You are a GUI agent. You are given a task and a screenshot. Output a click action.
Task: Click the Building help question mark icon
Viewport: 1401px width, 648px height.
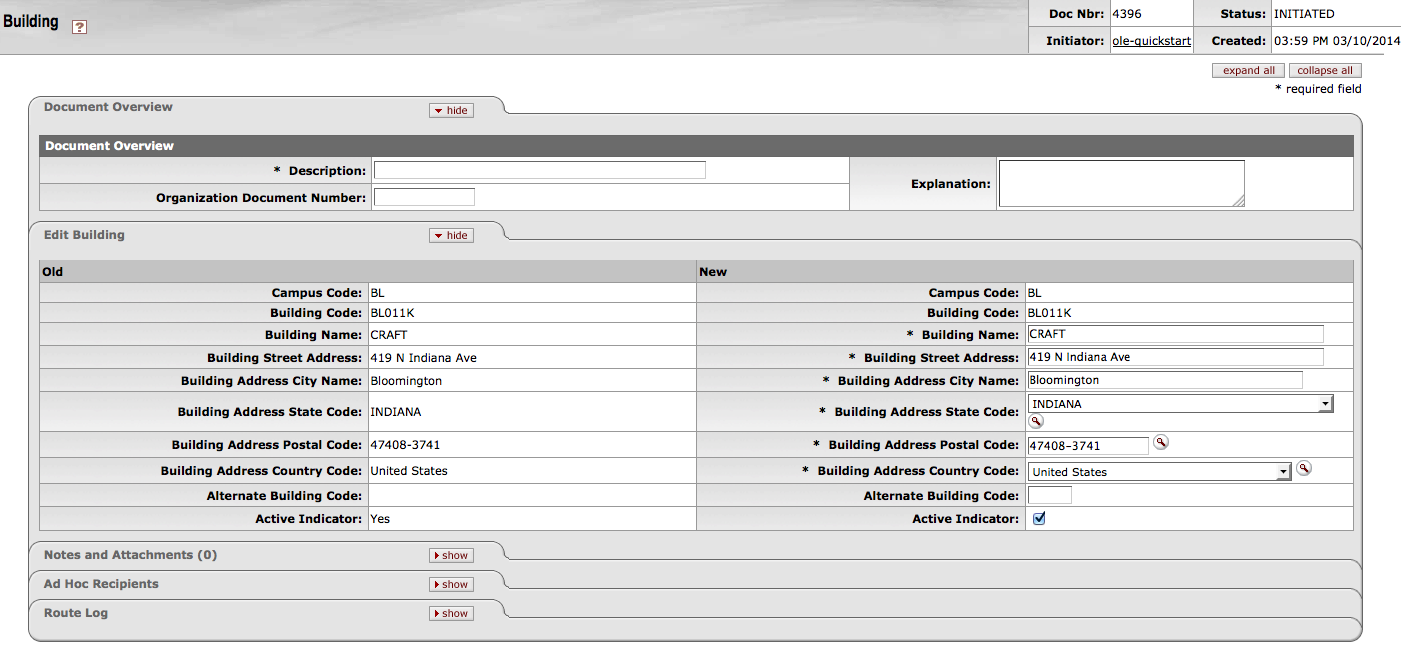[x=80, y=27]
